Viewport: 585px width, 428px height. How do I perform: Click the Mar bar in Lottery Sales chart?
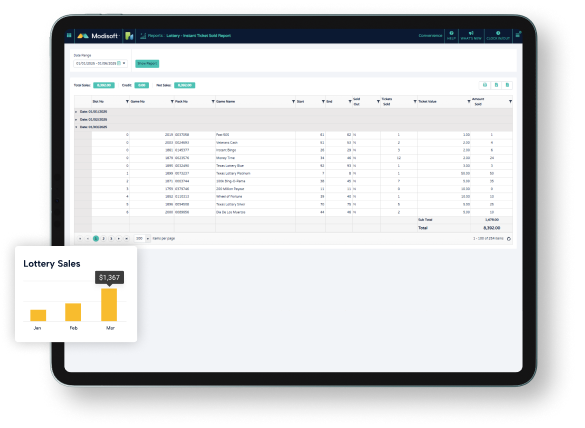(x=109, y=304)
